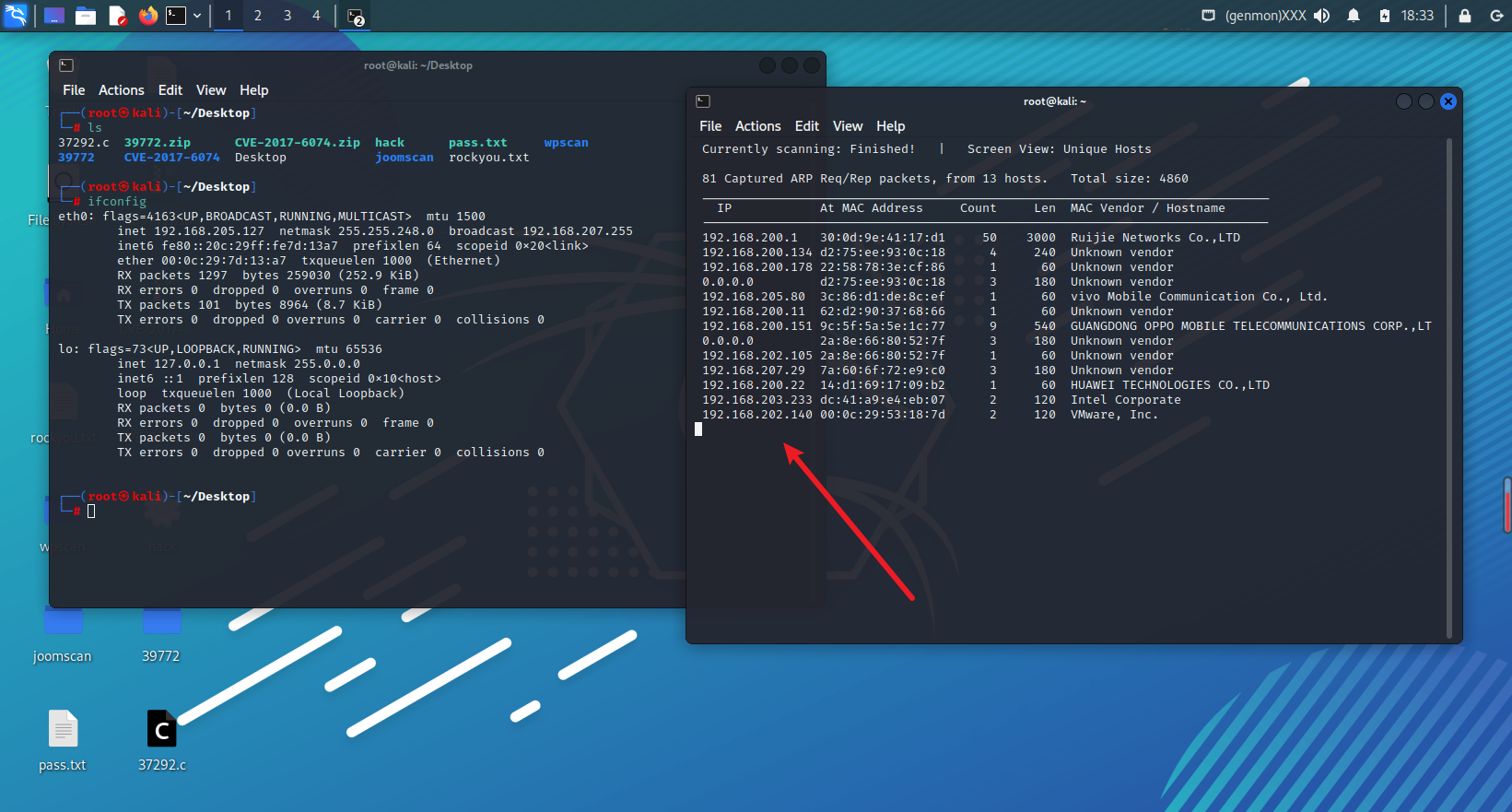Open Edit menu in netdiscover terminal window
The image size is (1512, 812).
coord(807,126)
